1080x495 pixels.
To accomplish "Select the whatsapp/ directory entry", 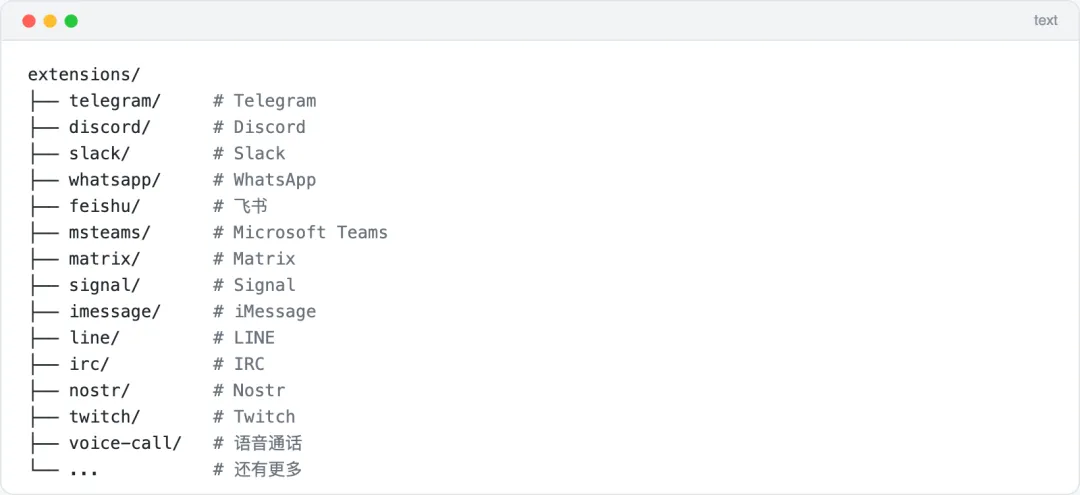I will tap(114, 180).
